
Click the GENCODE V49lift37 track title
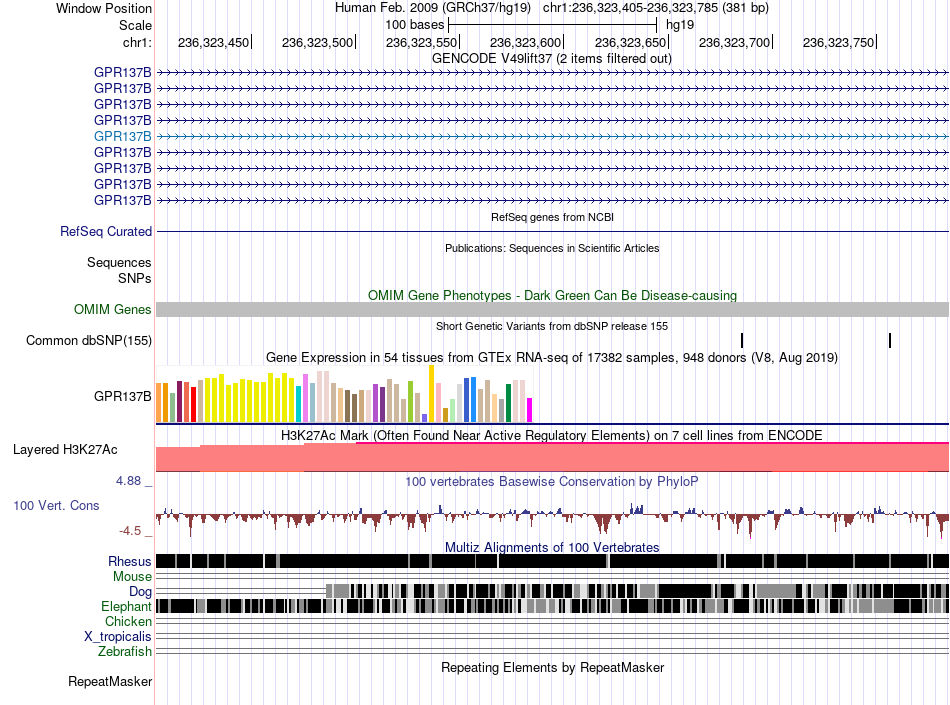pyautogui.click(x=551, y=59)
